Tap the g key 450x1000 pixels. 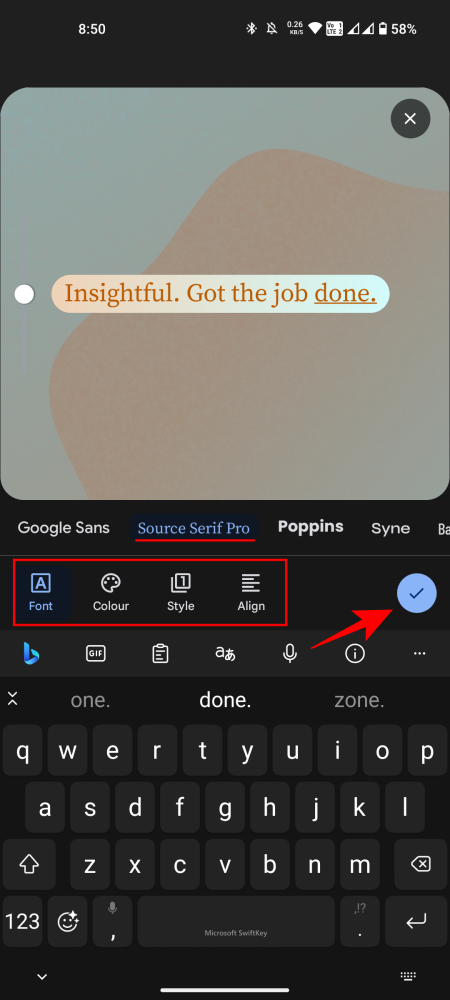click(x=225, y=807)
